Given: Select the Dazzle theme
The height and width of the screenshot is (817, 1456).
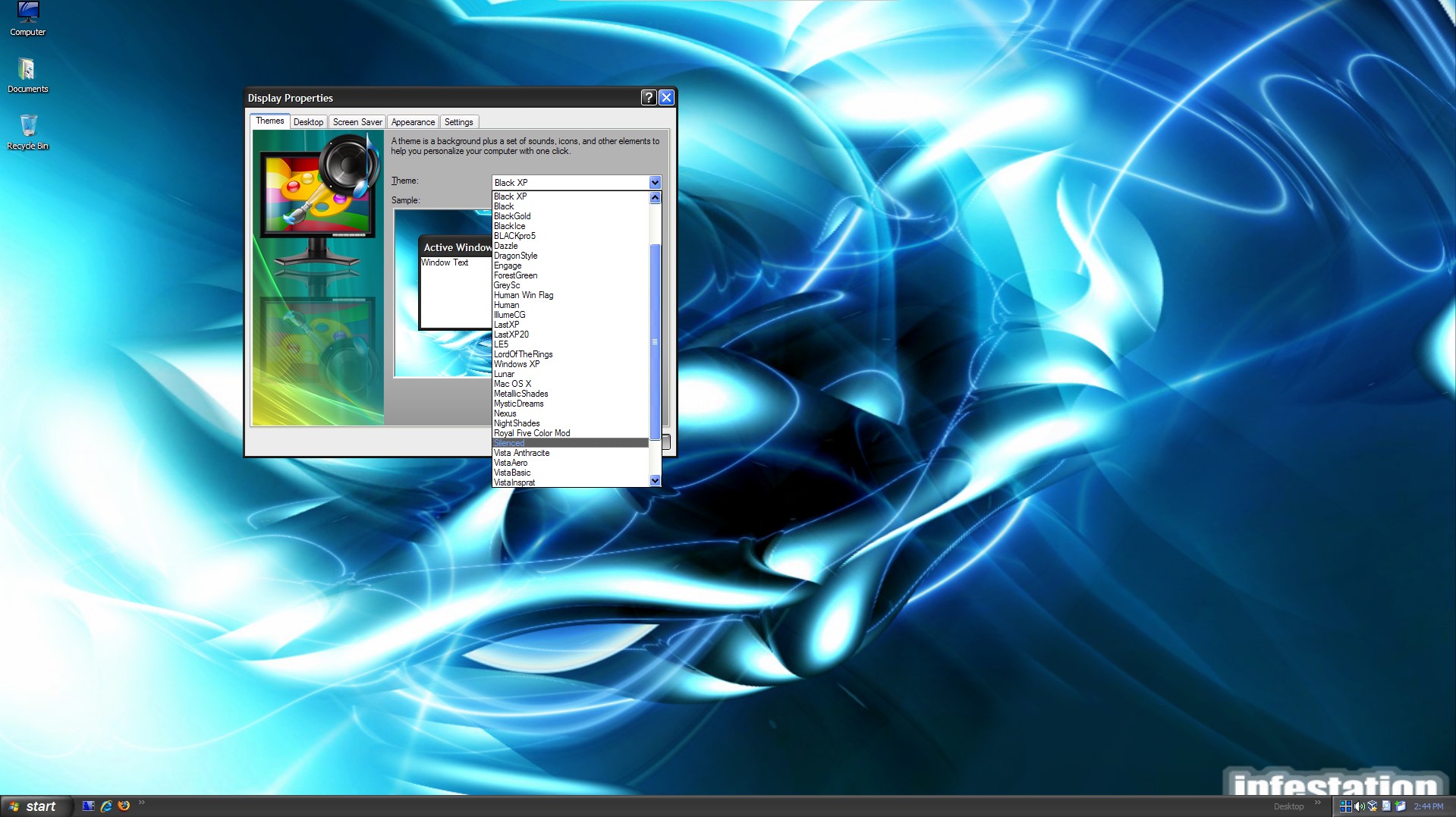Looking at the screenshot, I should [x=571, y=246].
